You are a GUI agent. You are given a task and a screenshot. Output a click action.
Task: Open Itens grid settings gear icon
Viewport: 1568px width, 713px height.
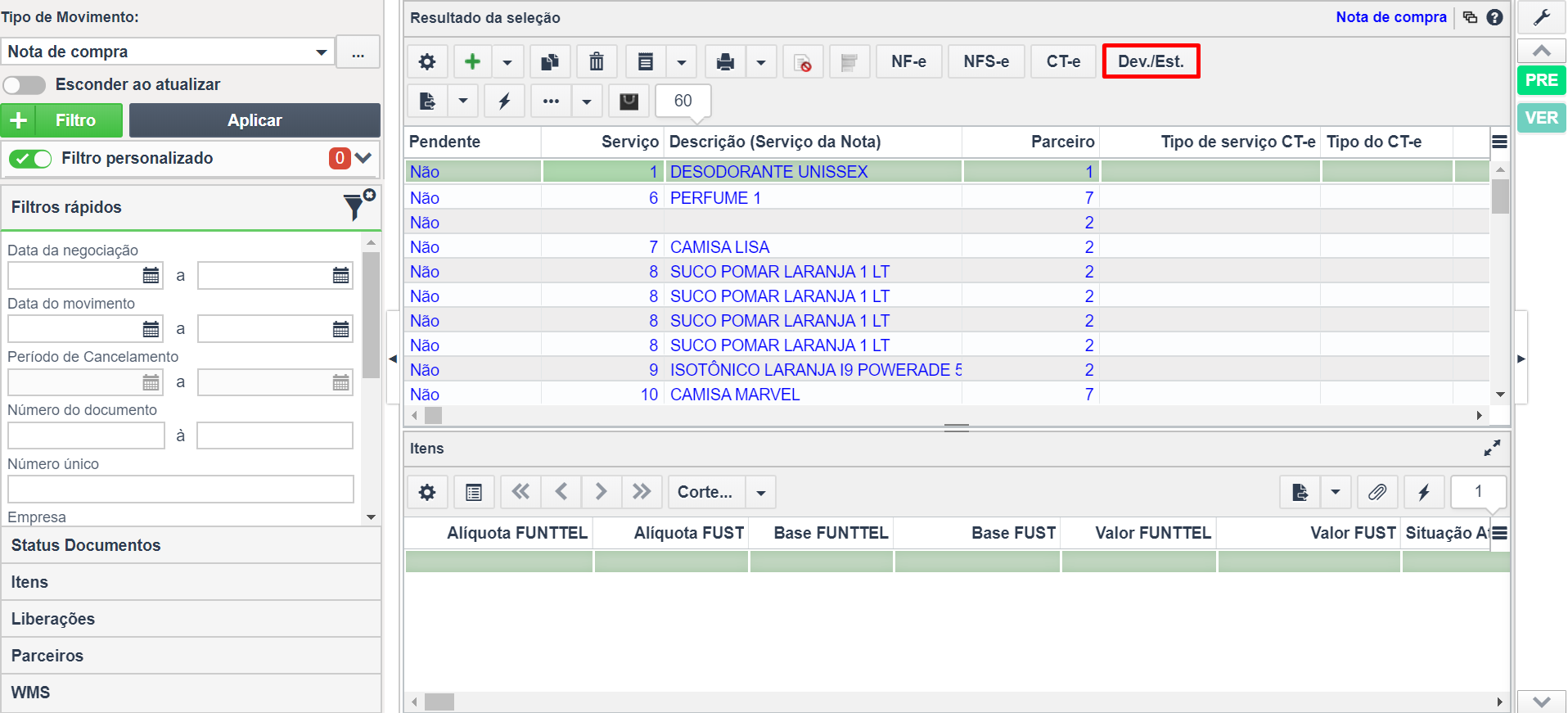click(x=427, y=492)
